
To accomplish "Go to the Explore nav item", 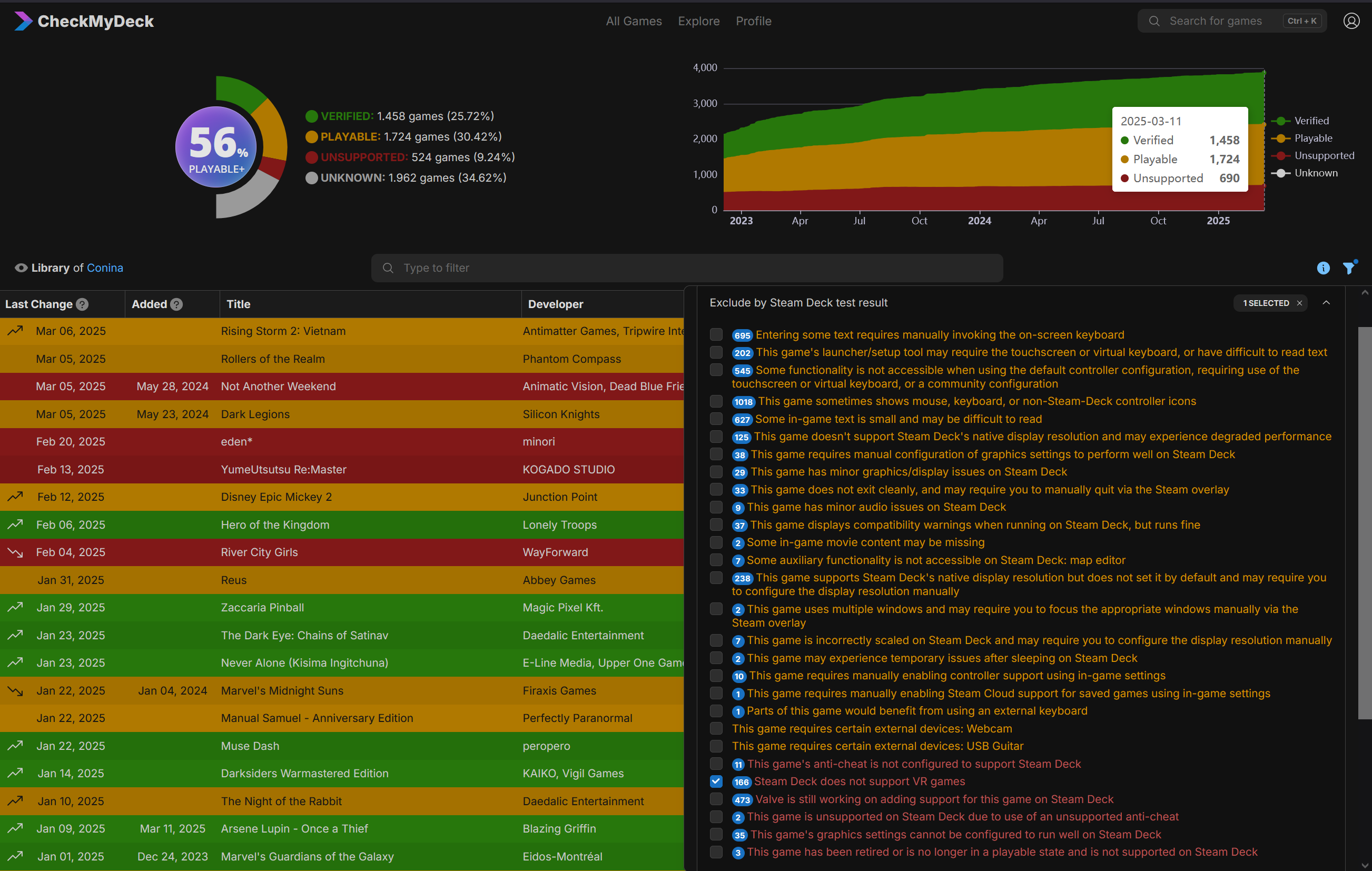I will 698,21.
